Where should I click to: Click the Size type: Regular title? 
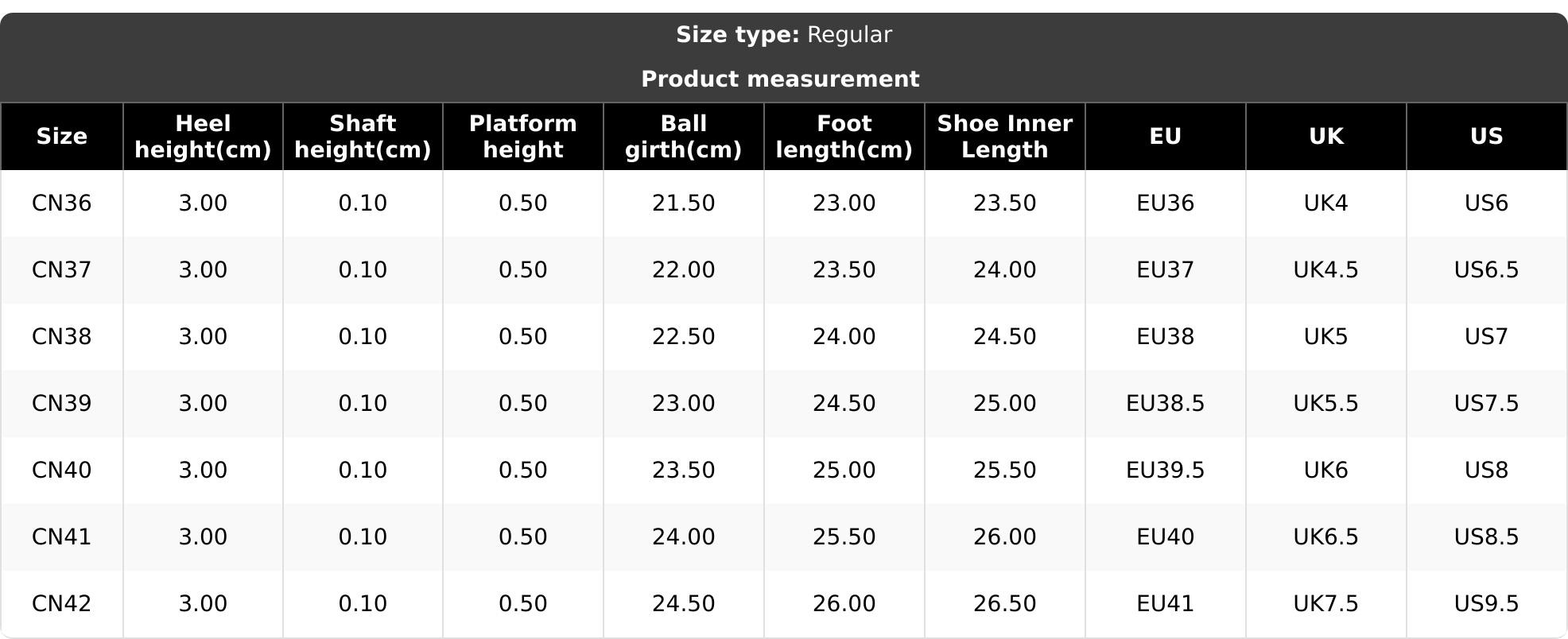(x=783, y=35)
